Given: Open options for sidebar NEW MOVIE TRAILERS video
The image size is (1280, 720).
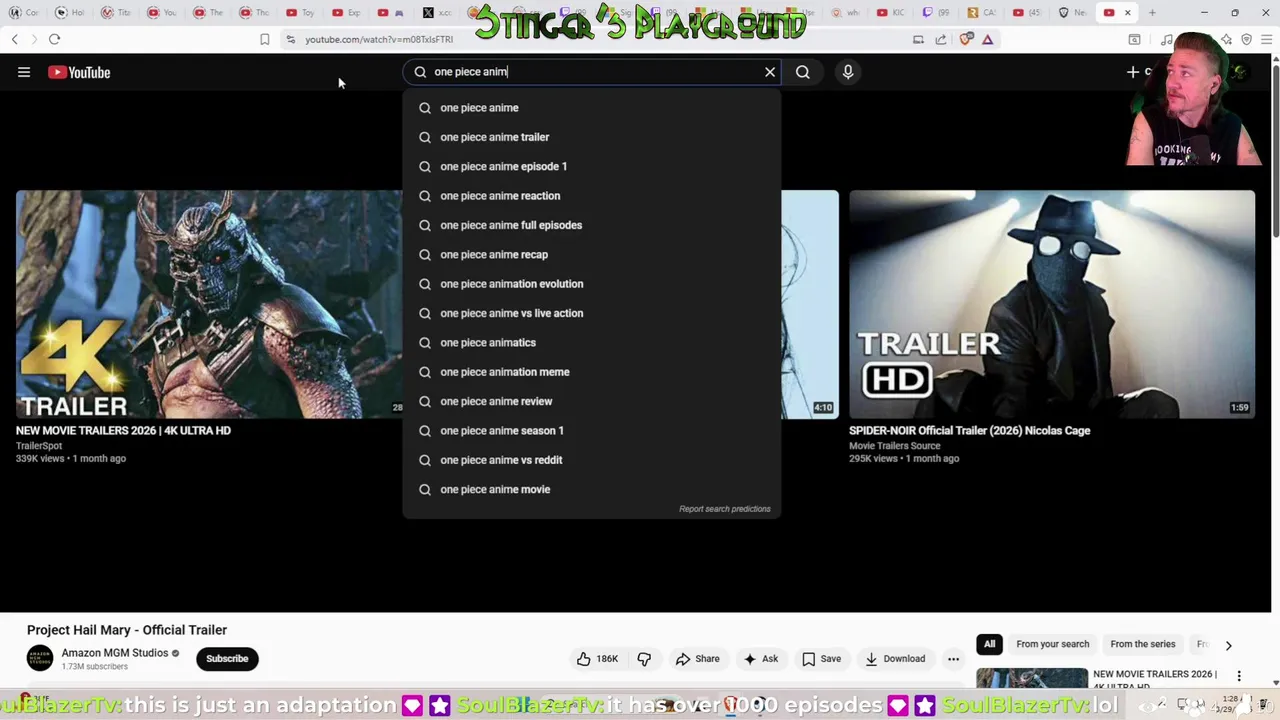Looking at the screenshot, I should 1239,676.
